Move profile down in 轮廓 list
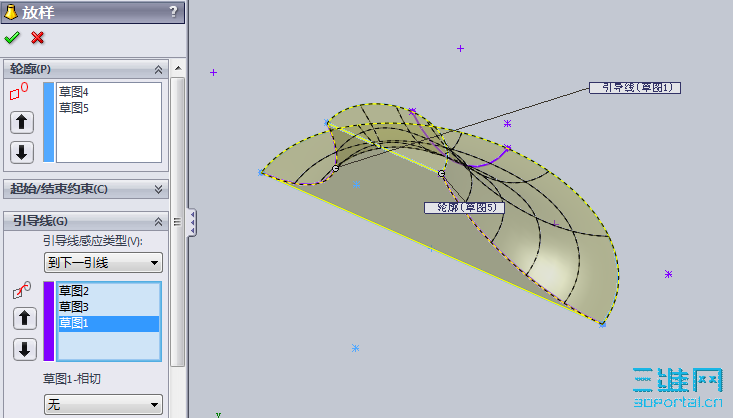The image size is (733, 418). pos(22,152)
